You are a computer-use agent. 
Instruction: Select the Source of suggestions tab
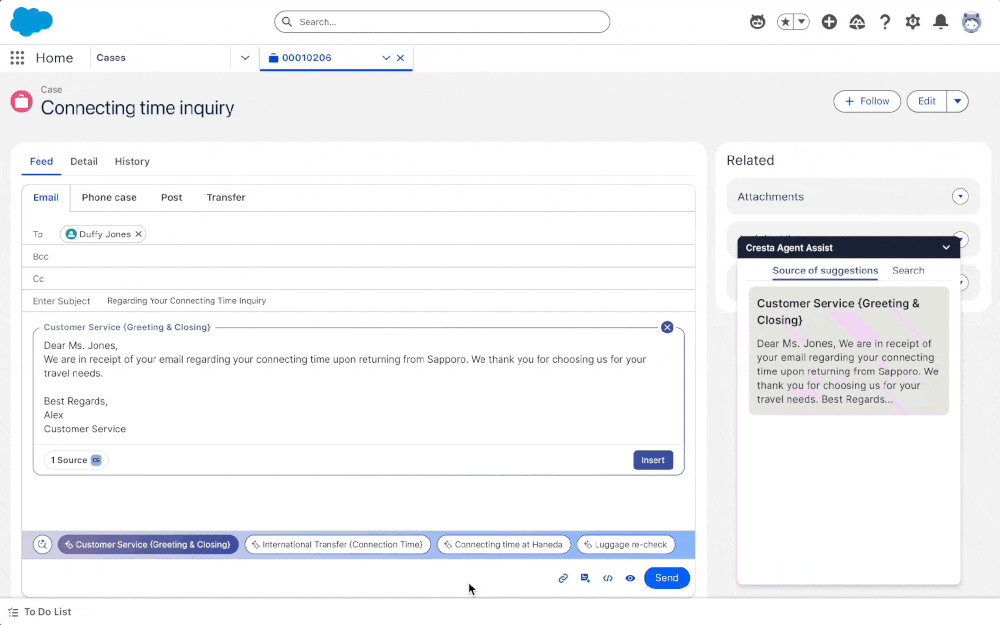click(825, 270)
